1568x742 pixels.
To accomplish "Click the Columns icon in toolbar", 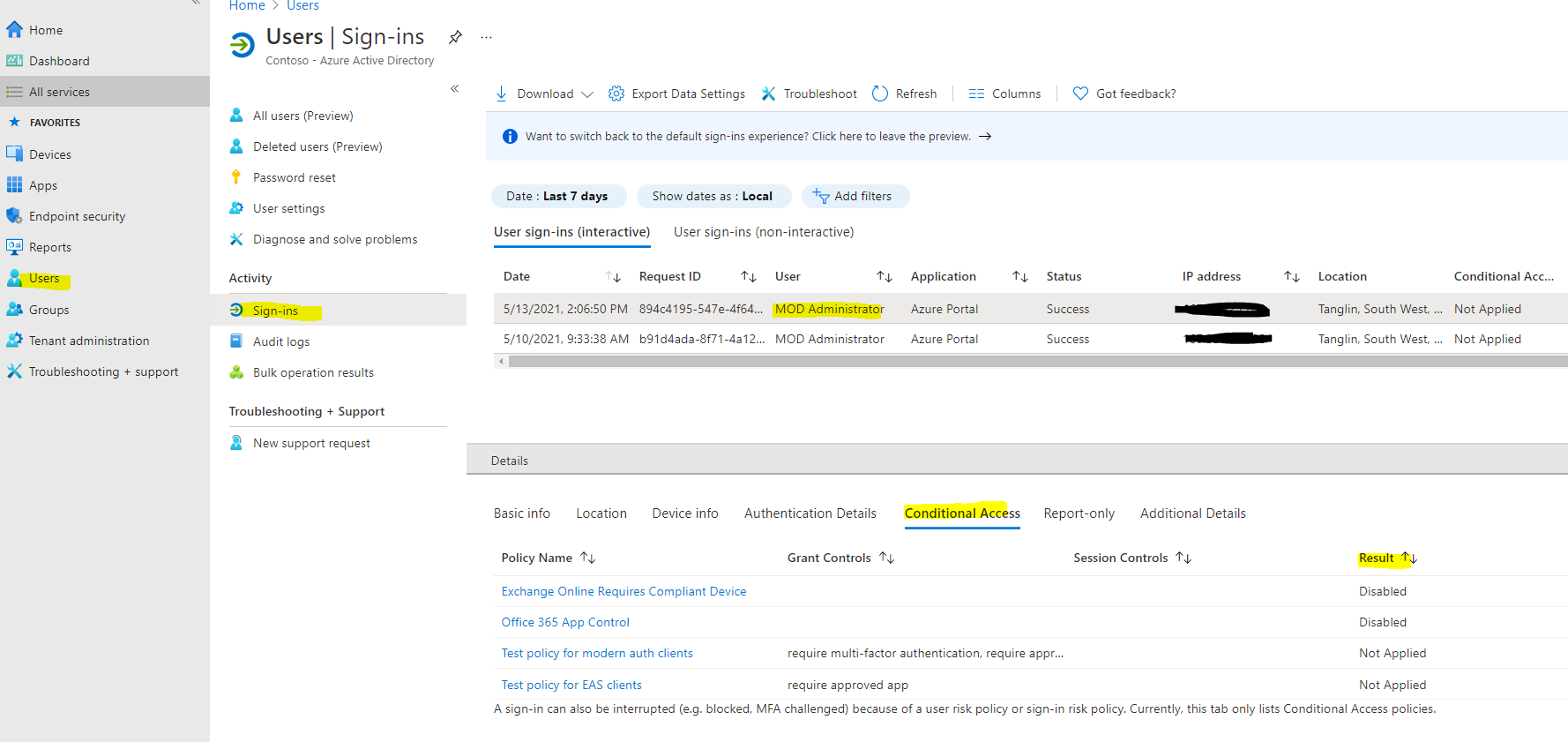I will 976,94.
